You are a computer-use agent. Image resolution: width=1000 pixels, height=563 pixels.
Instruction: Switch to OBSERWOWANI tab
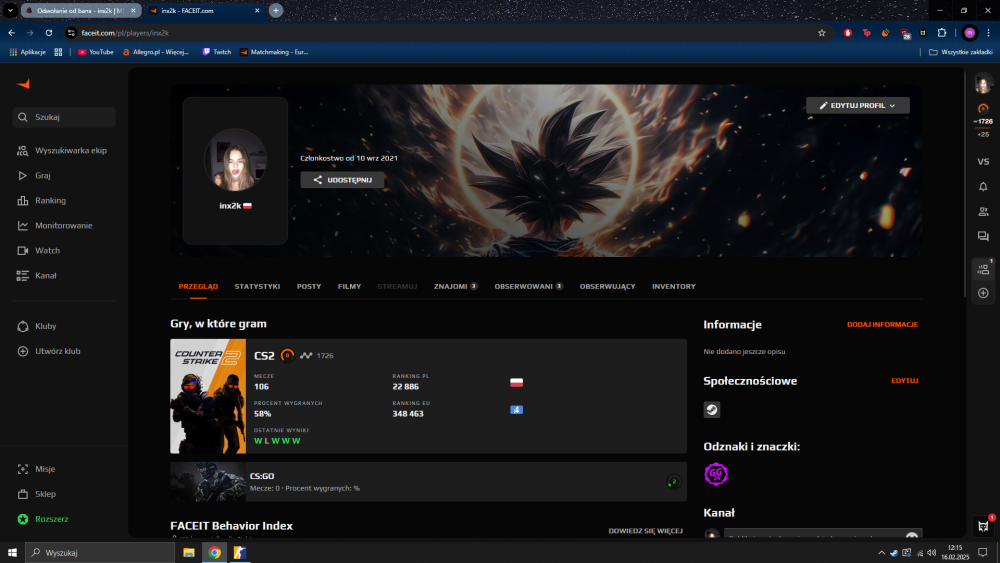[x=528, y=286]
